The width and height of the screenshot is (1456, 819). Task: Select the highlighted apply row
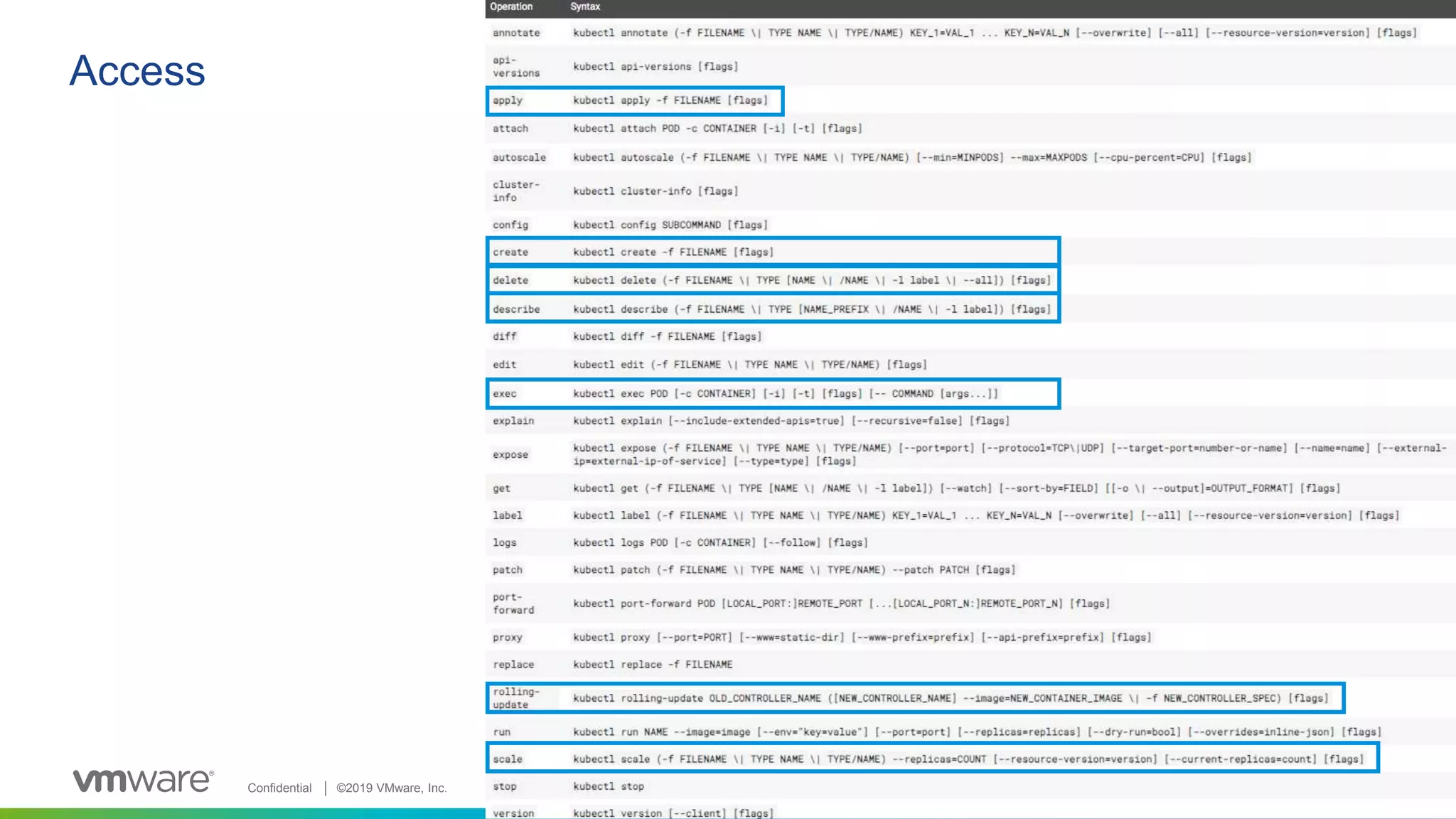click(x=635, y=101)
